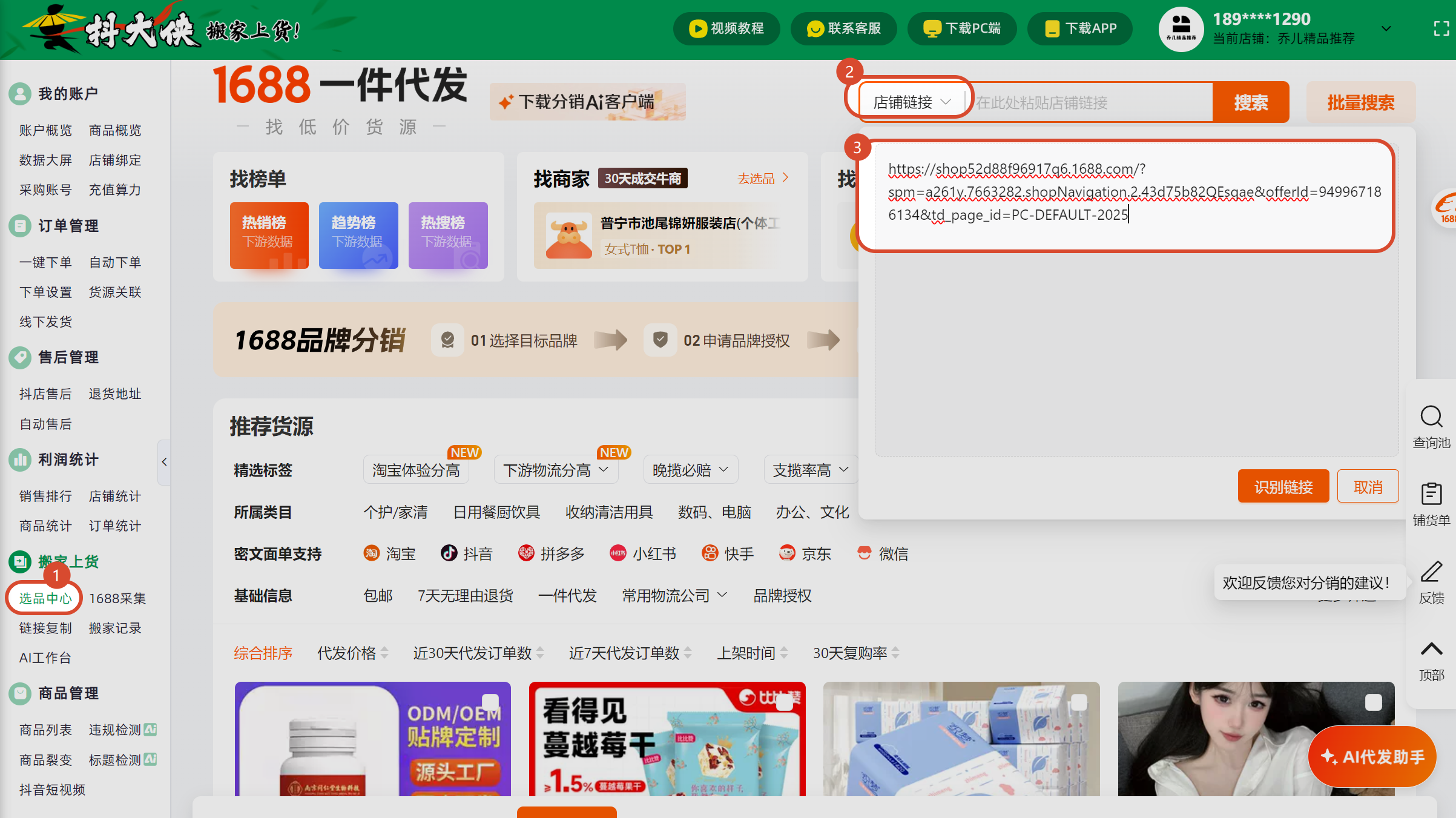Expand 支揽率高 filter dropdown
The width and height of the screenshot is (1456, 818).
(844, 470)
